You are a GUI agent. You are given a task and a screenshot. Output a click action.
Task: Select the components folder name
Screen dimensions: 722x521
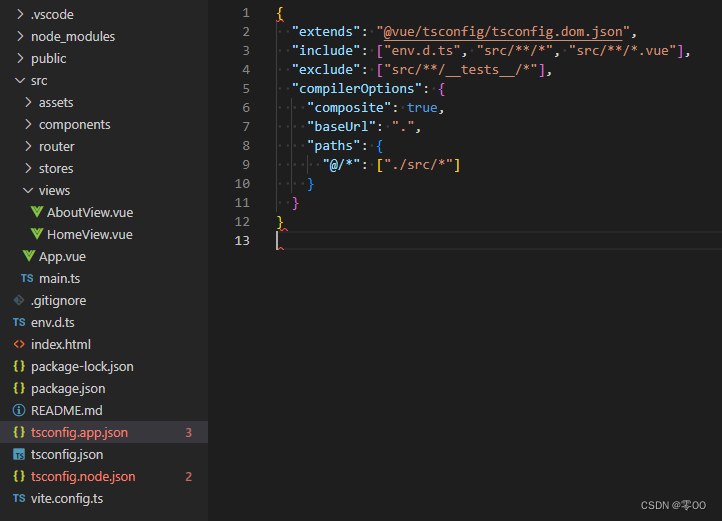tap(75, 124)
